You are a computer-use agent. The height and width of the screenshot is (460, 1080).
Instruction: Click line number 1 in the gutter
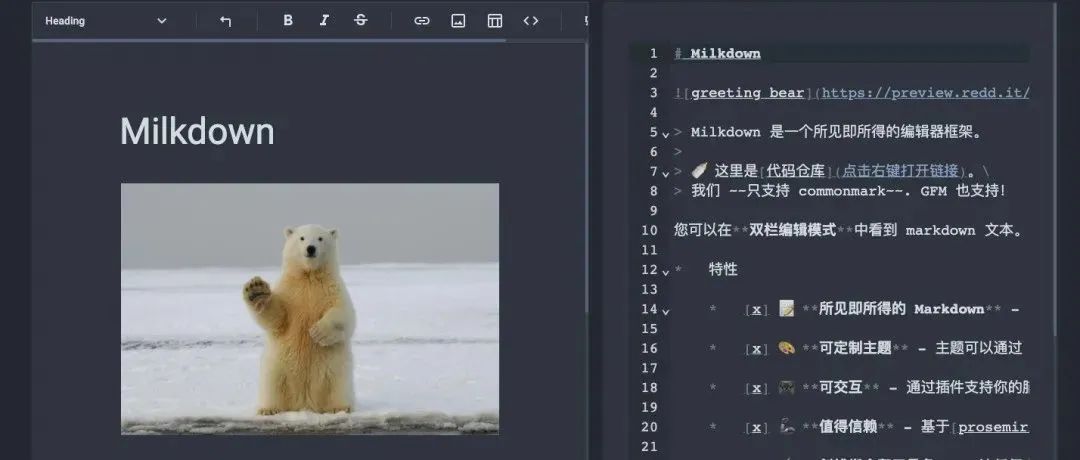coord(654,54)
